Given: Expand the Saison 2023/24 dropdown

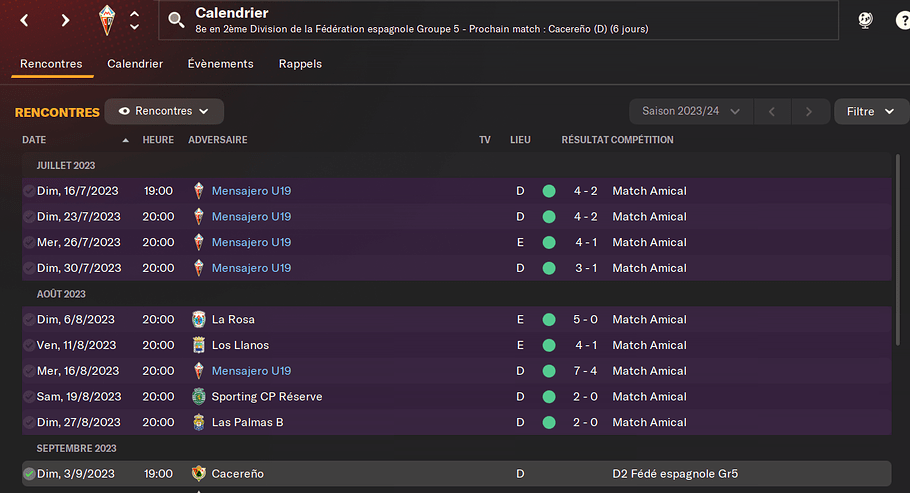Looking at the screenshot, I should pyautogui.click(x=691, y=111).
